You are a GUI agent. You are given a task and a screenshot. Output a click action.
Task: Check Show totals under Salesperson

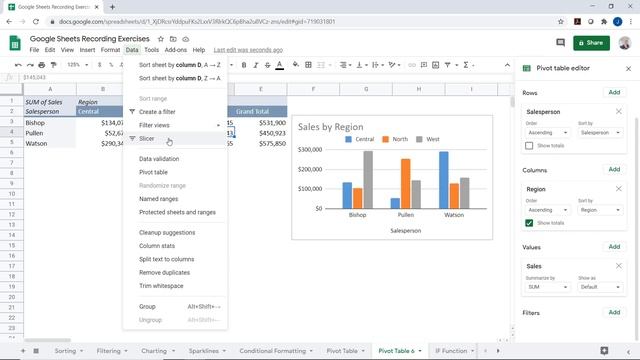coord(529,146)
